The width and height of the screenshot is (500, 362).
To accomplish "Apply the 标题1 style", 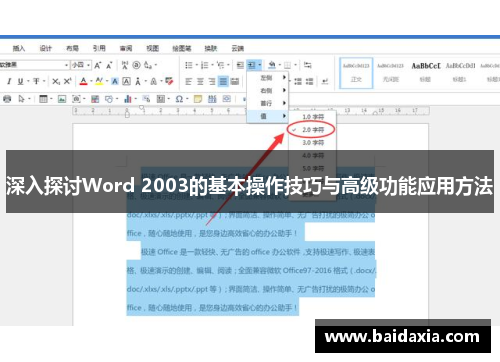I will click(x=460, y=73).
